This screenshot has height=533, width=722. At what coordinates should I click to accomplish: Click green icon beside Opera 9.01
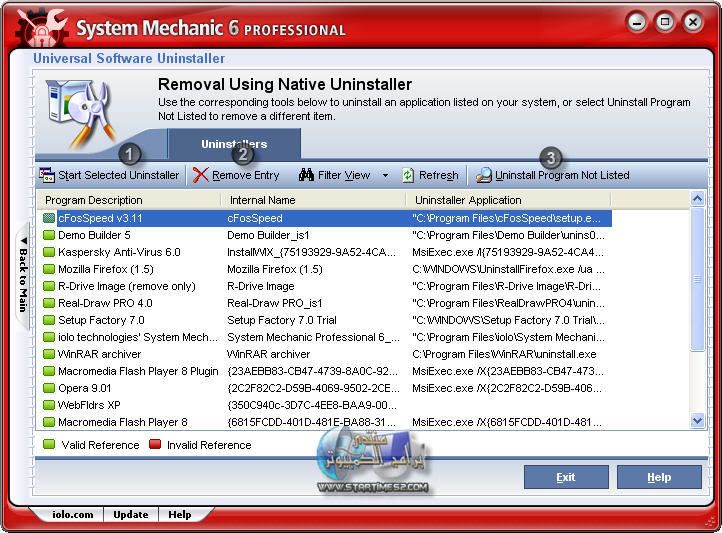pyautogui.click(x=49, y=388)
